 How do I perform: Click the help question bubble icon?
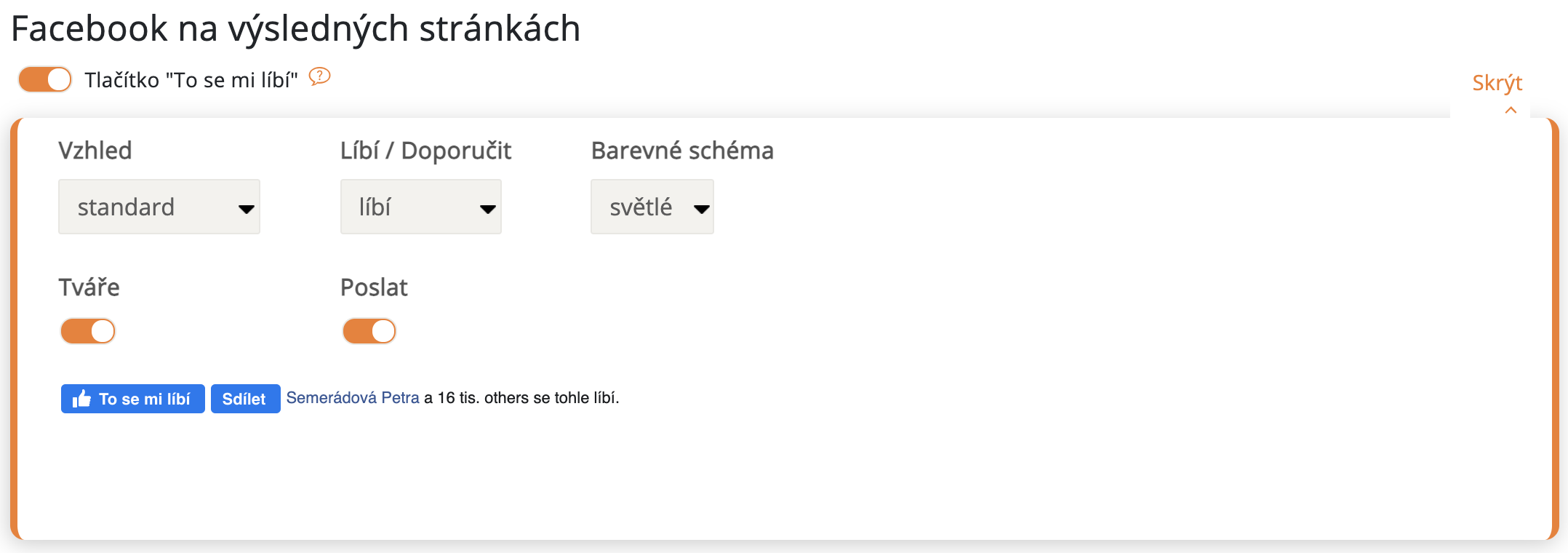tap(319, 76)
